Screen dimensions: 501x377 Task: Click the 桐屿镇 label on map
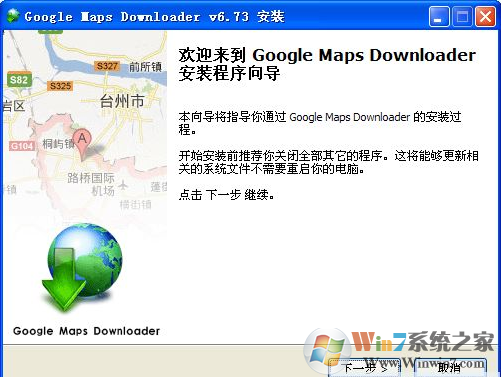pyautogui.click(x=57, y=144)
